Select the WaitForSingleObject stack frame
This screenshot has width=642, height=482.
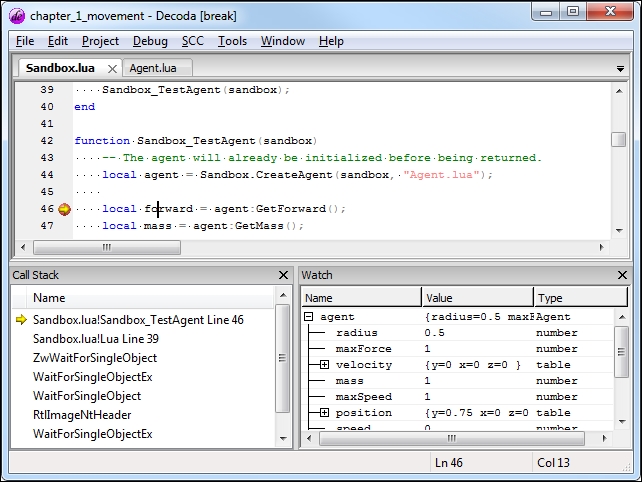(87, 396)
